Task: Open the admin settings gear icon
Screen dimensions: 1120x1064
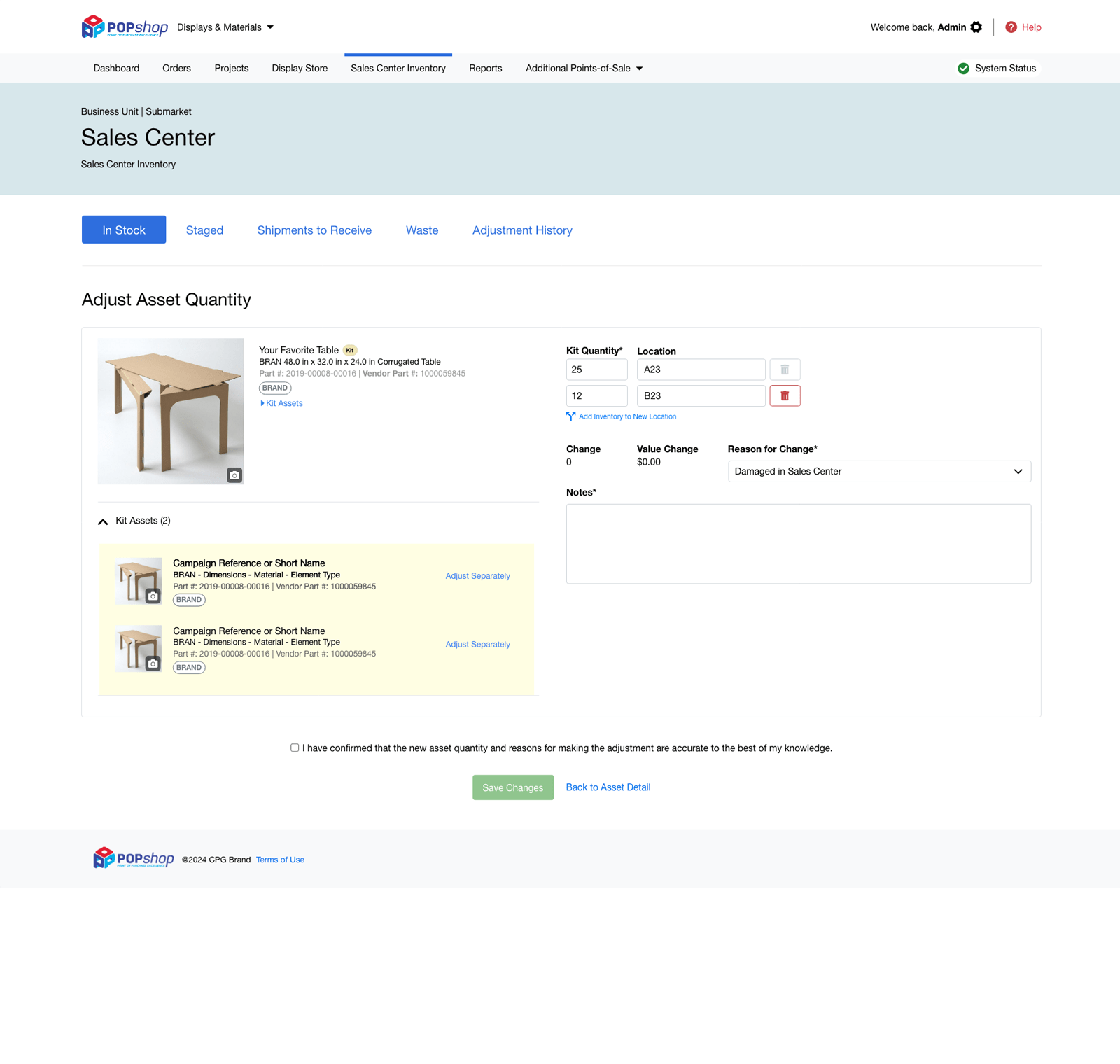Action: click(976, 27)
